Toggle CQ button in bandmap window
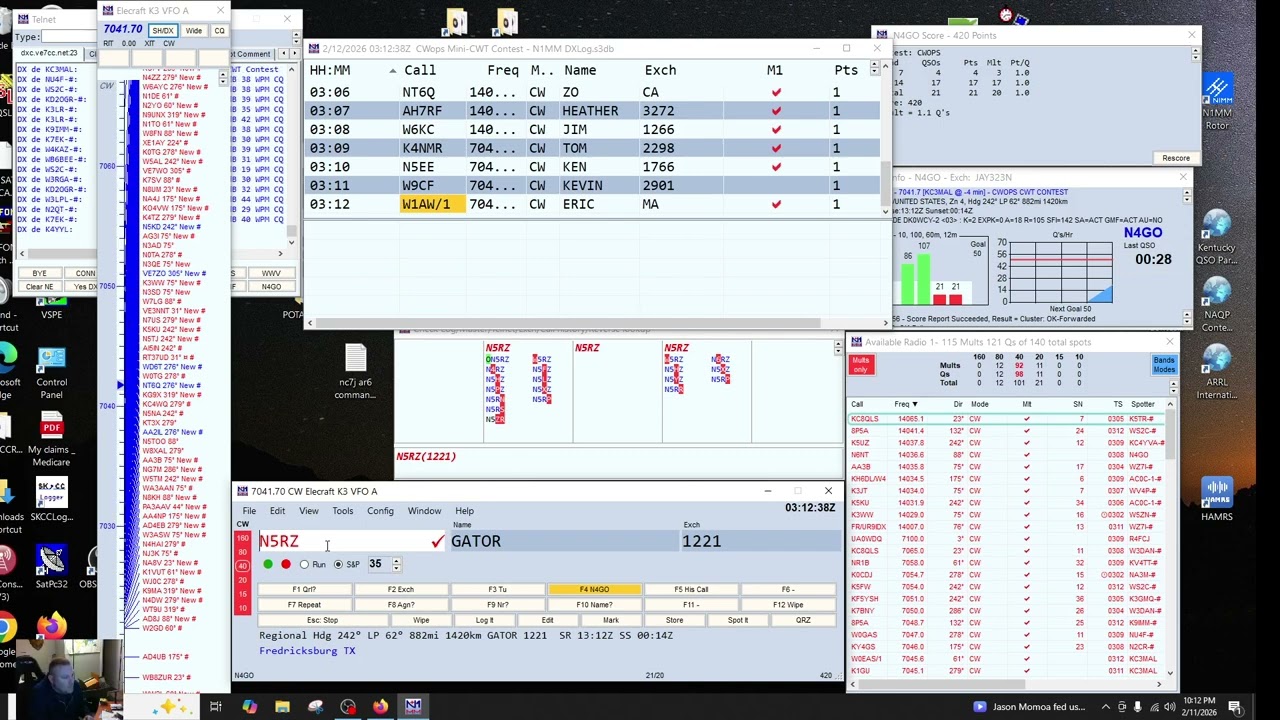 (219, 30)
